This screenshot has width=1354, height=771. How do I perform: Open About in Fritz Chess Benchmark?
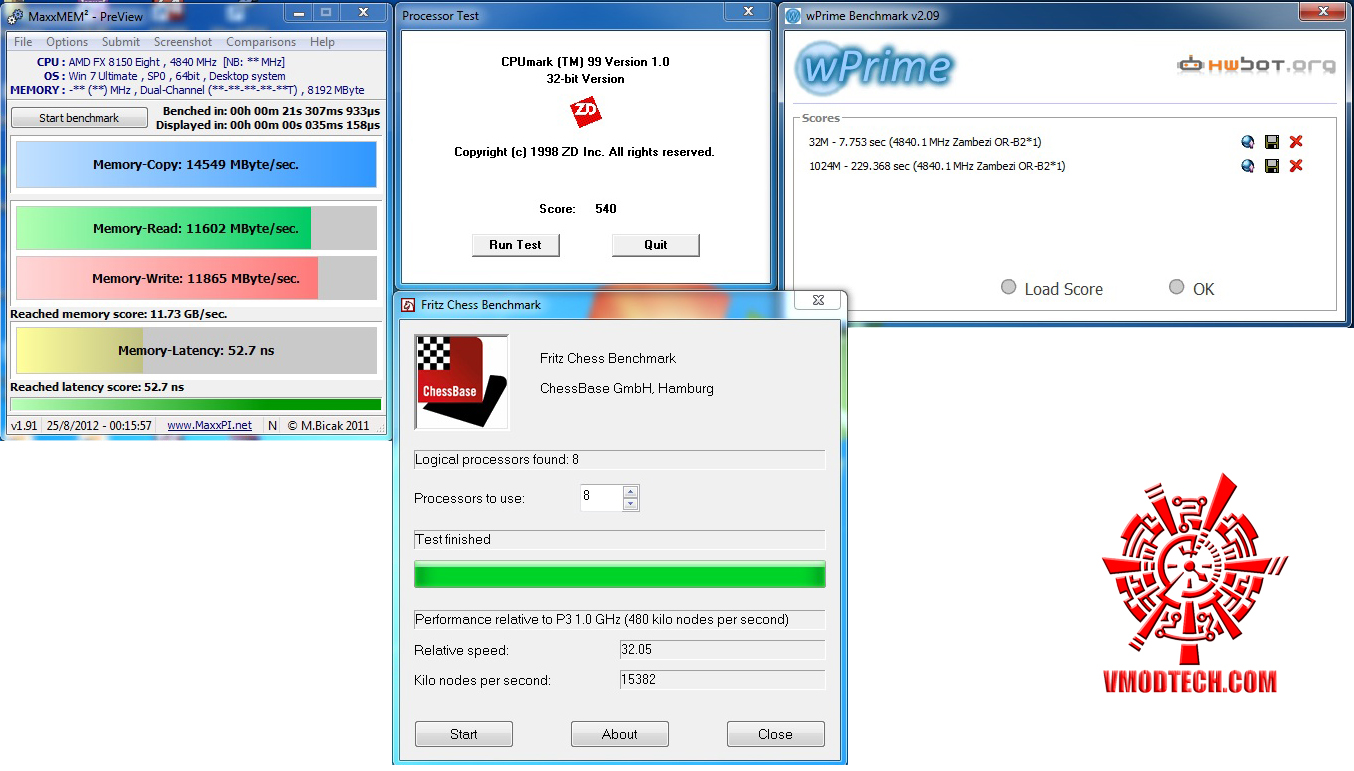click(620, 734)
